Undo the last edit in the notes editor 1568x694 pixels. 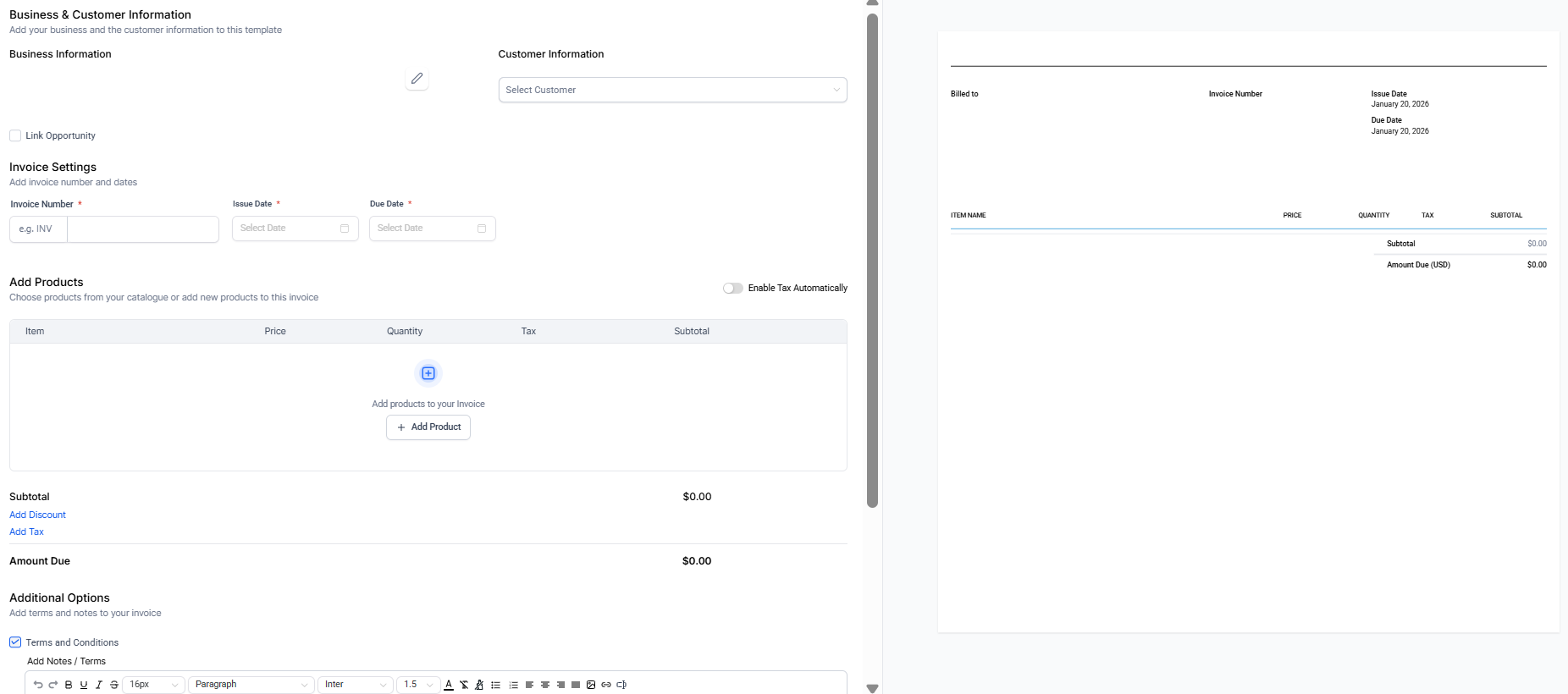38,685
